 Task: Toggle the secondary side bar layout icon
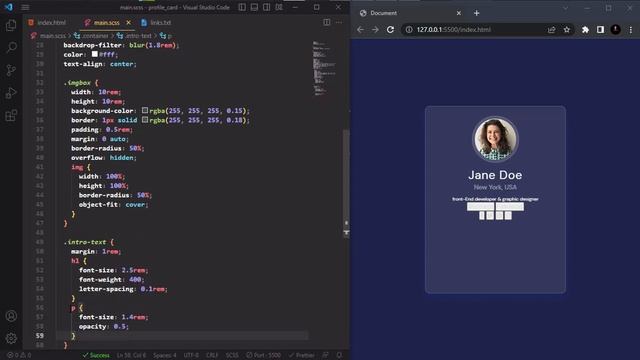267,7
